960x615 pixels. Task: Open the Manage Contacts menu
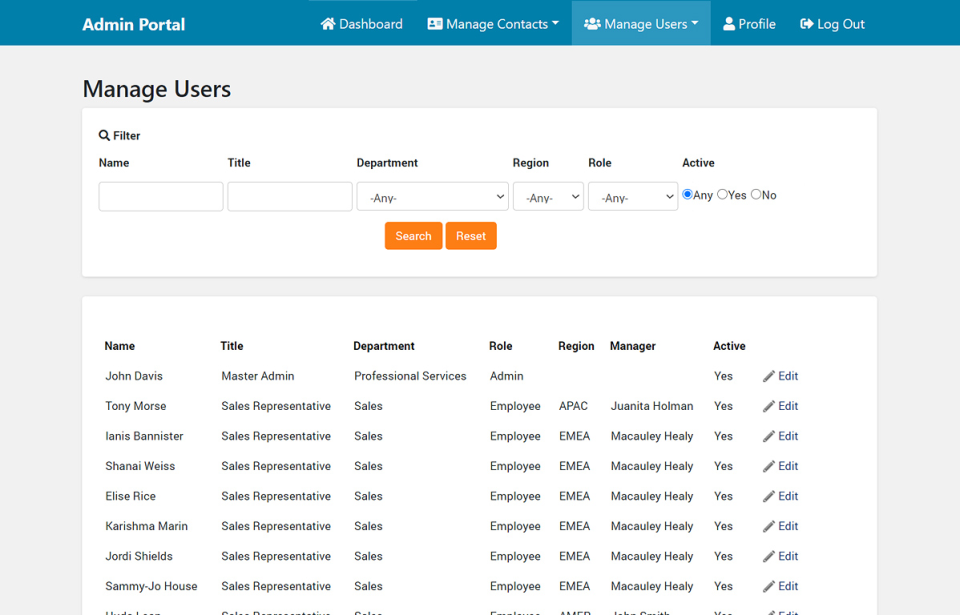point(494,24)
